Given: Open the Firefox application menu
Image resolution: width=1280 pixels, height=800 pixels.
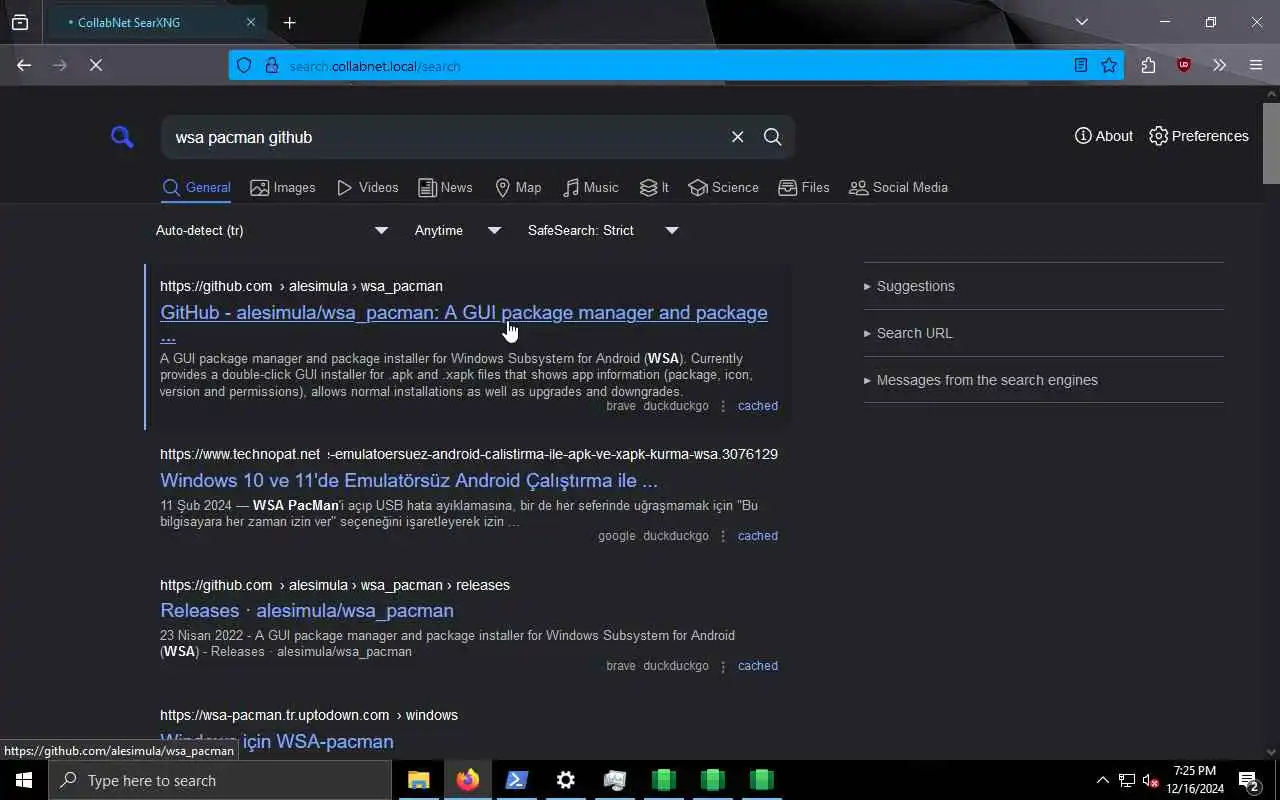Looking at the screenshot, I should (x=1256, y=65).
